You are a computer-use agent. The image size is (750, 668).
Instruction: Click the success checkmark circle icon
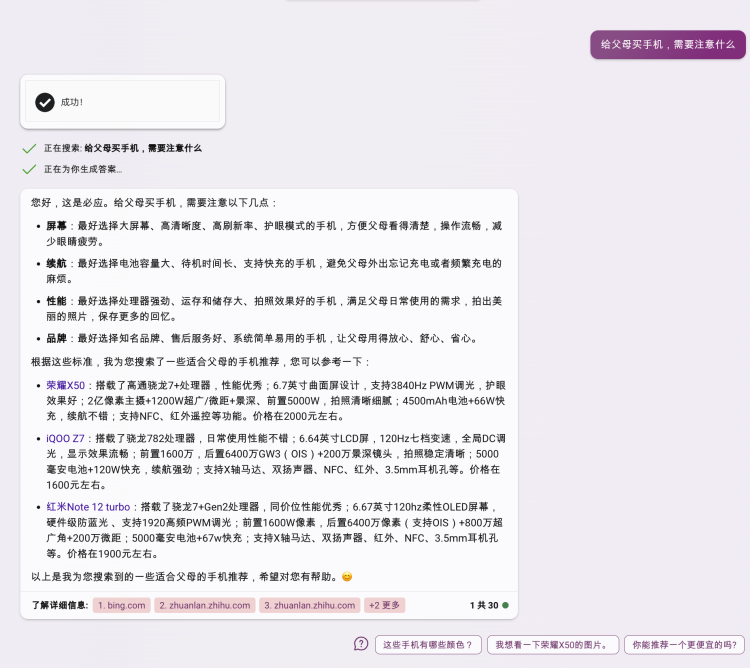tap(45, 102)
